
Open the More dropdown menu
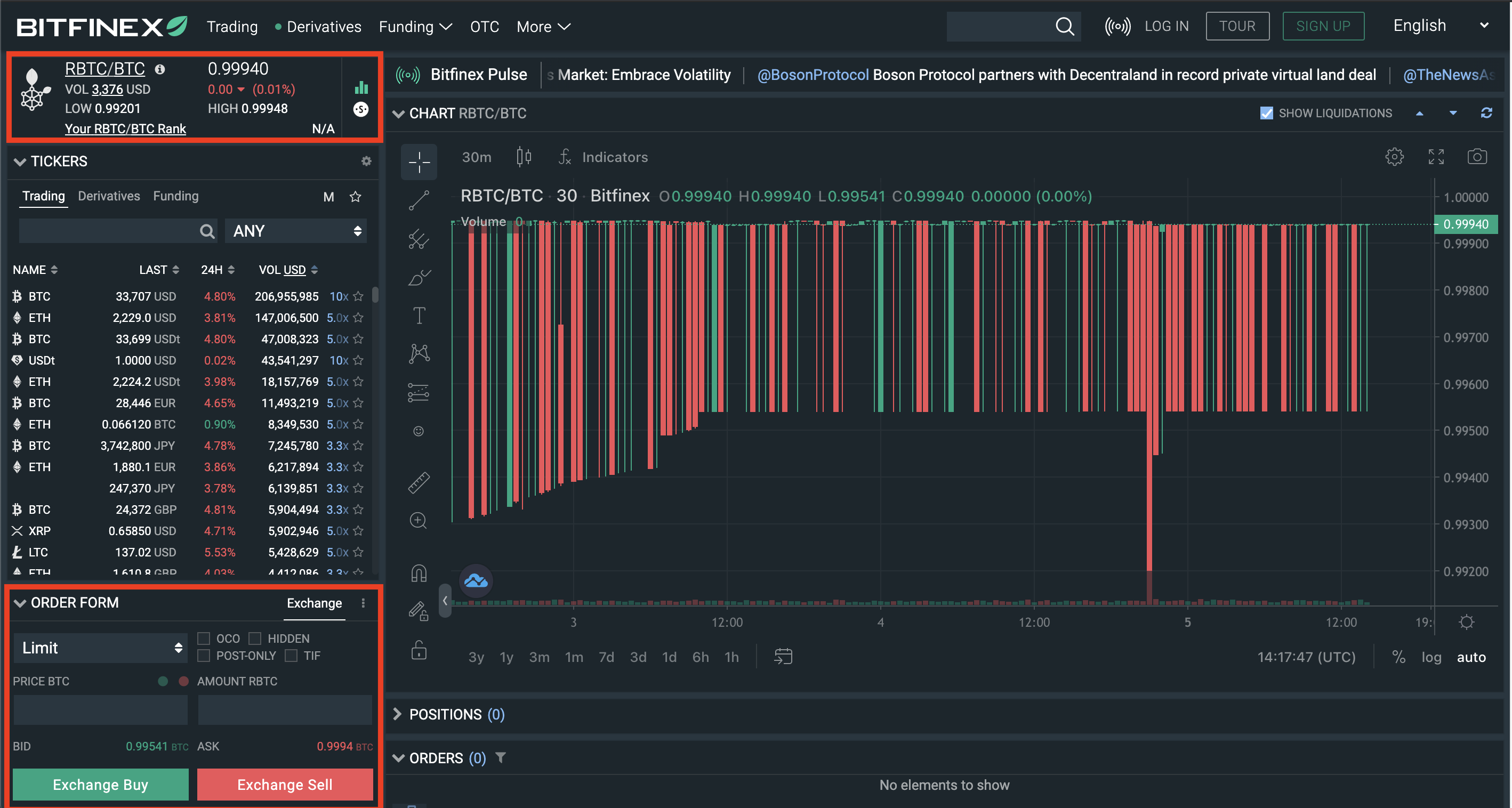coord(543,27)
